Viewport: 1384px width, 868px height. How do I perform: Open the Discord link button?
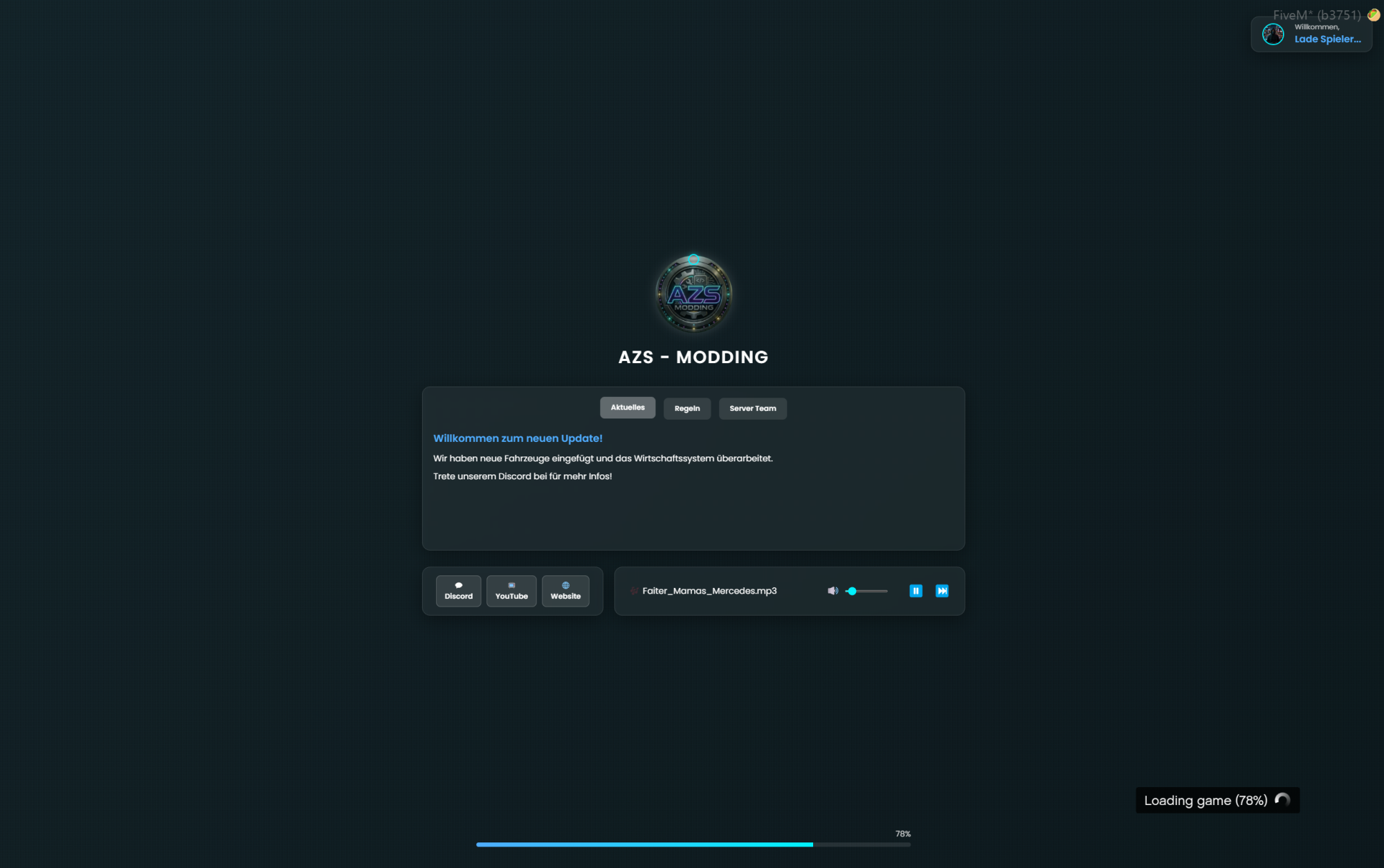point(458,591)
